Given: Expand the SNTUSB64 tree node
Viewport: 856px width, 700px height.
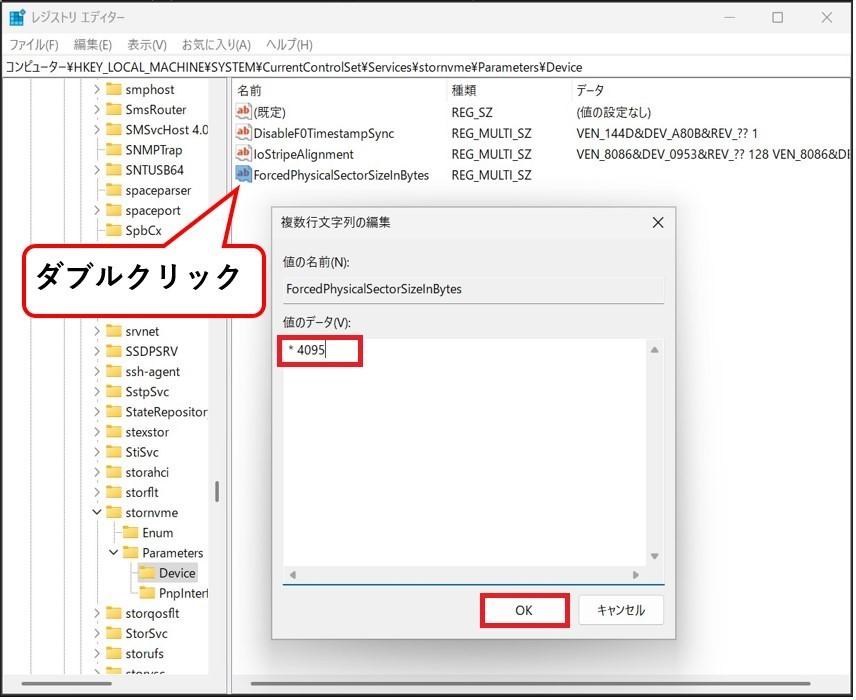Looking at the screenshot, I should tap(97, 170).
